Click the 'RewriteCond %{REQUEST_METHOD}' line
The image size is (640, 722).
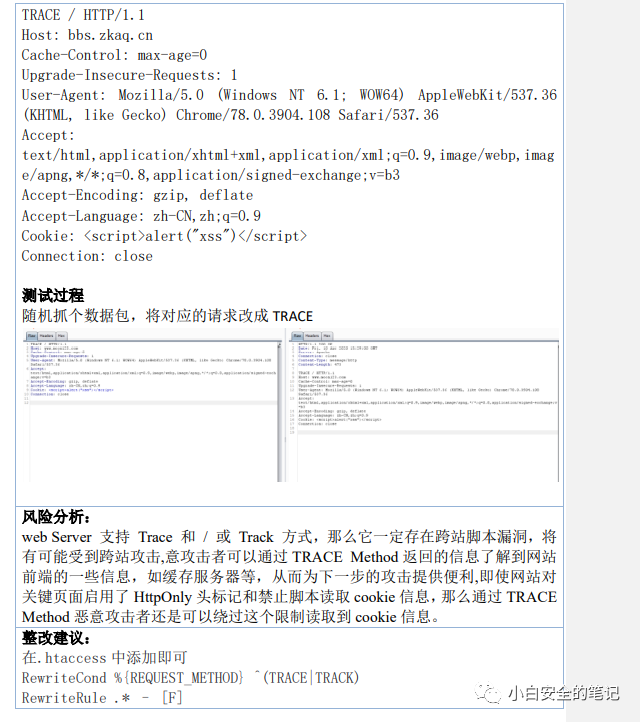pyautogui.click(x=190, y=678)
